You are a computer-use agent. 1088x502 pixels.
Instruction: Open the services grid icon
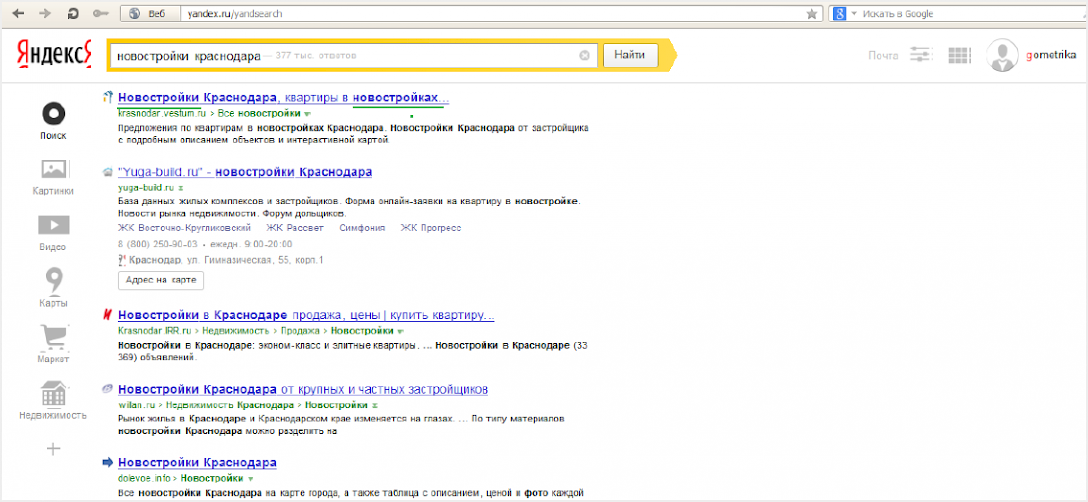click(958, 56)
